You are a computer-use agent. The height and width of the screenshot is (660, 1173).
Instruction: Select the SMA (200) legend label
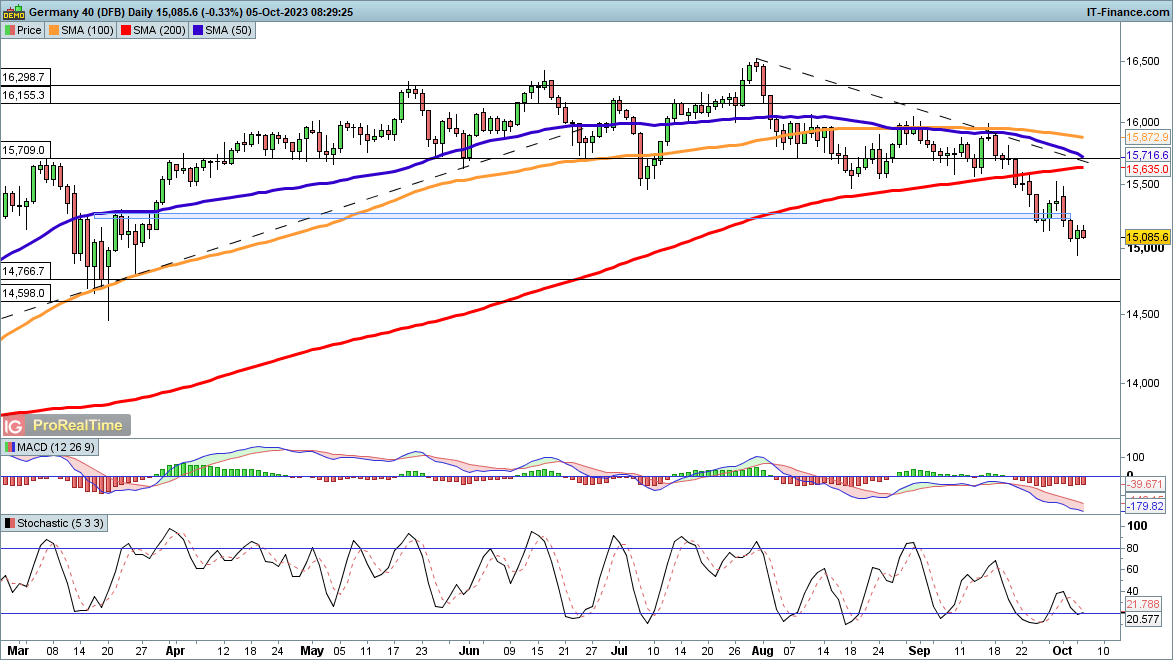[159, 31]
